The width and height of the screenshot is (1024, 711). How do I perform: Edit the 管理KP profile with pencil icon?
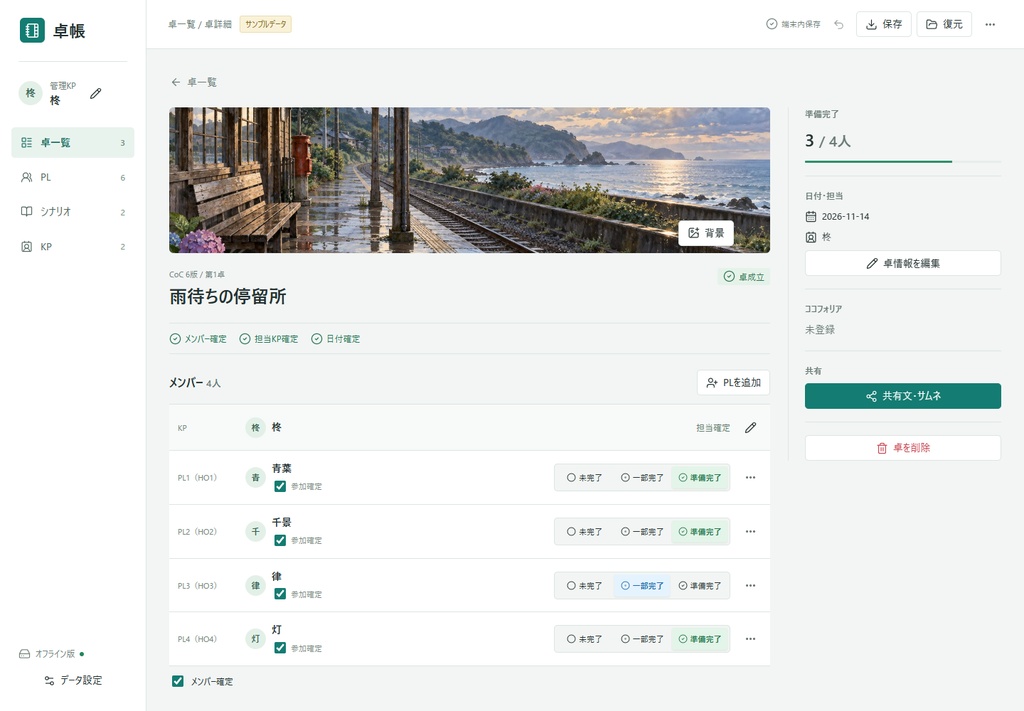(x=95, y=93)
